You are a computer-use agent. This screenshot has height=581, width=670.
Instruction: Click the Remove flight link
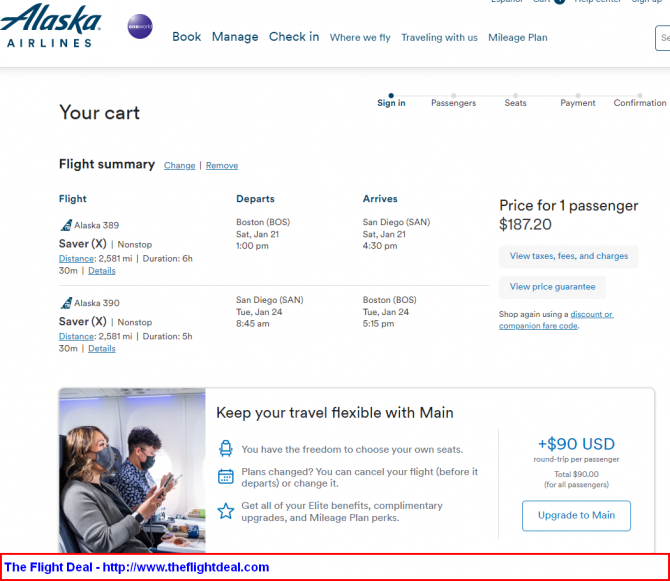(x=222, y=165)
